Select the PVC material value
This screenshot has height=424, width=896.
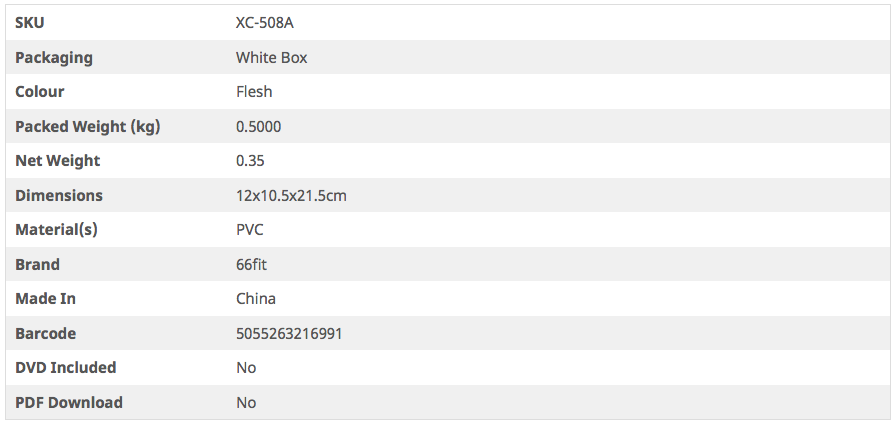pos(250,230)
